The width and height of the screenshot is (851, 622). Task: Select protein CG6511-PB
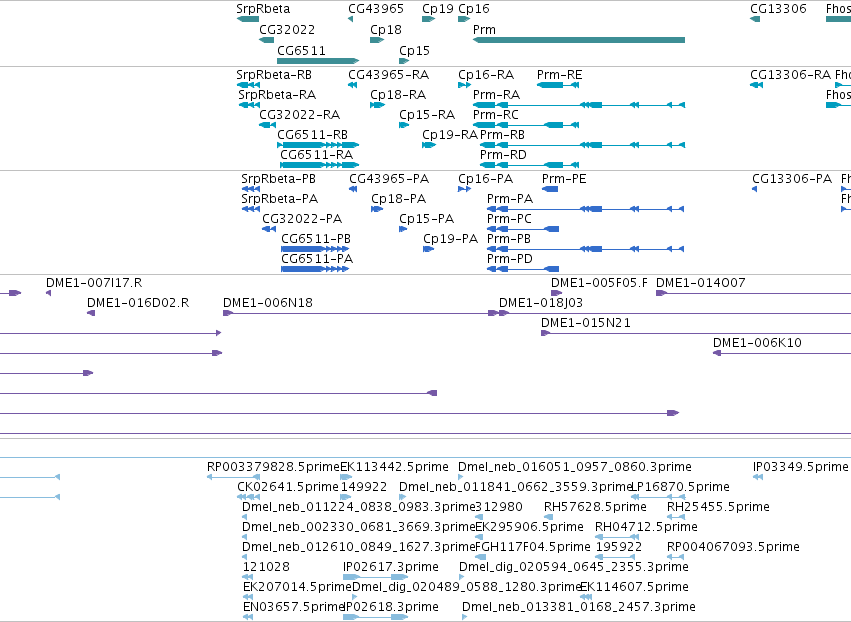point(316,239)
